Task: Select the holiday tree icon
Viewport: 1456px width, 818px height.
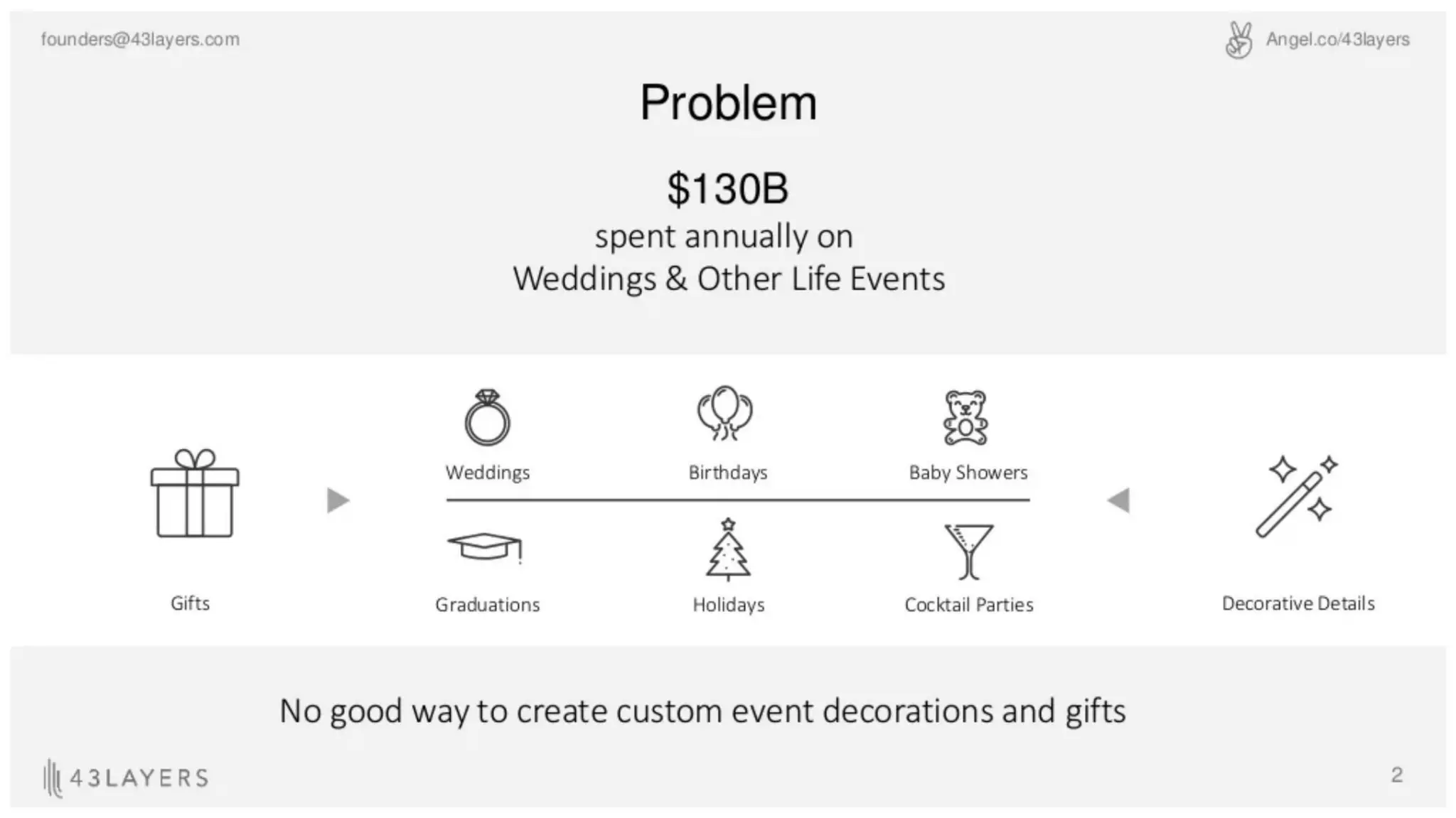Action: [x=728, y=549]
